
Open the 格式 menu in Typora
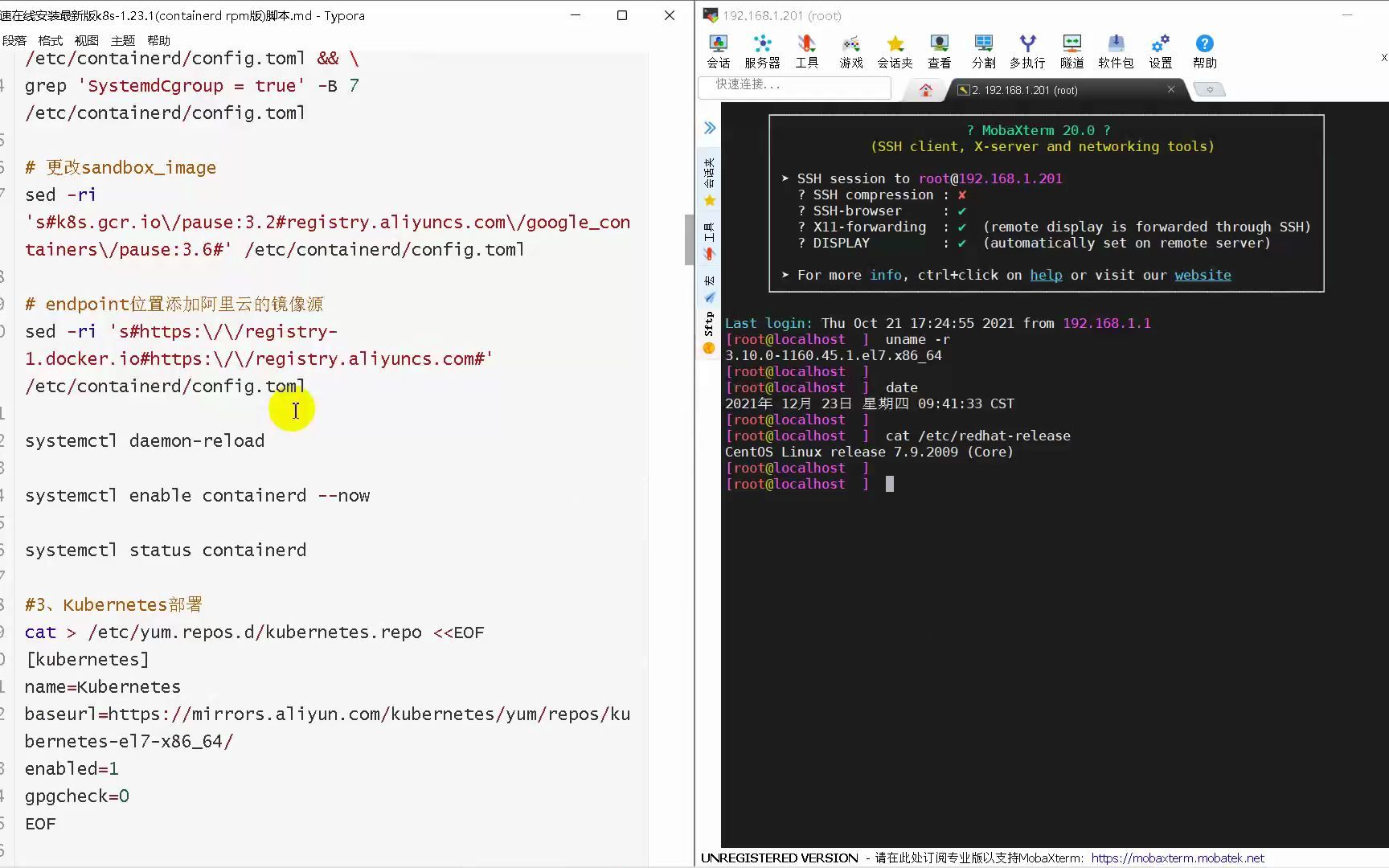pos(50,40)
